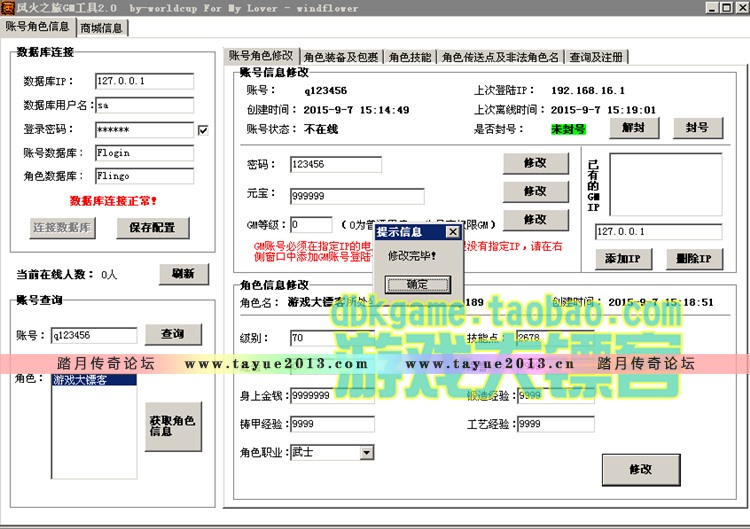This screenshot has height=529, width=750.
Task: Click 修改 button next to GM等级
Action: (536, 220)
